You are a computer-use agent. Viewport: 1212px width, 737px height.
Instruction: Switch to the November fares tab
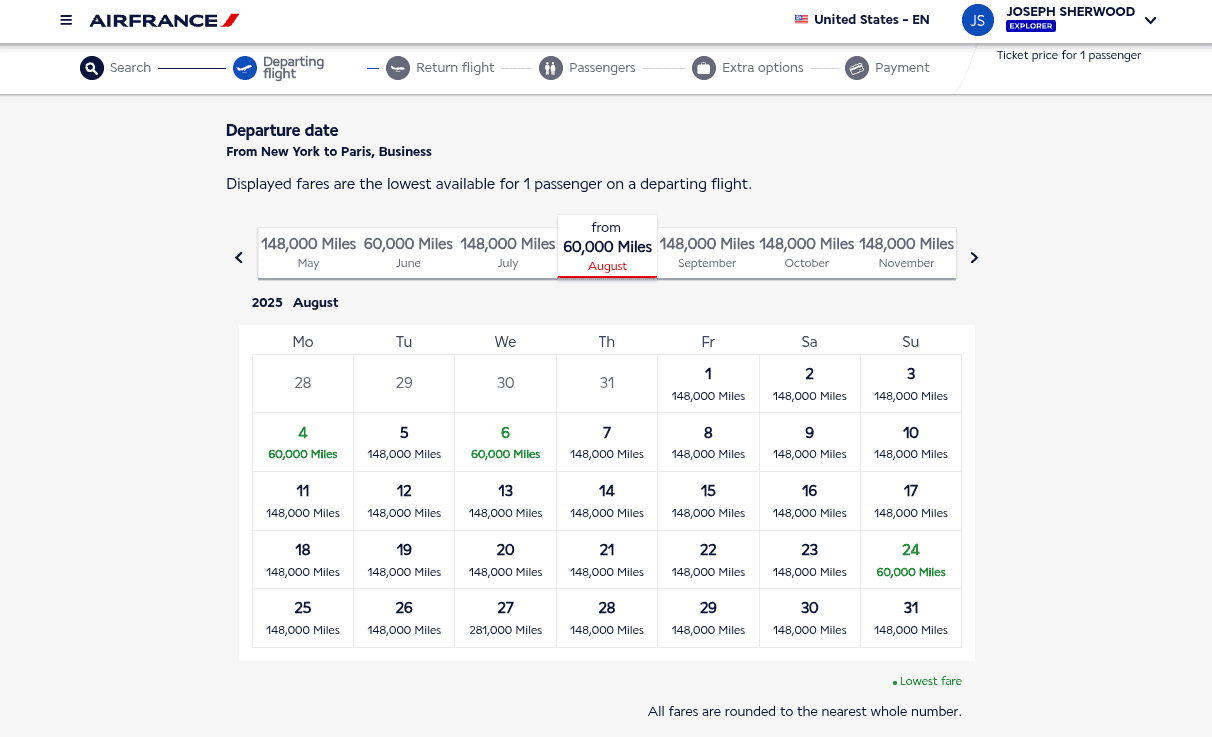tap(906, 252)
